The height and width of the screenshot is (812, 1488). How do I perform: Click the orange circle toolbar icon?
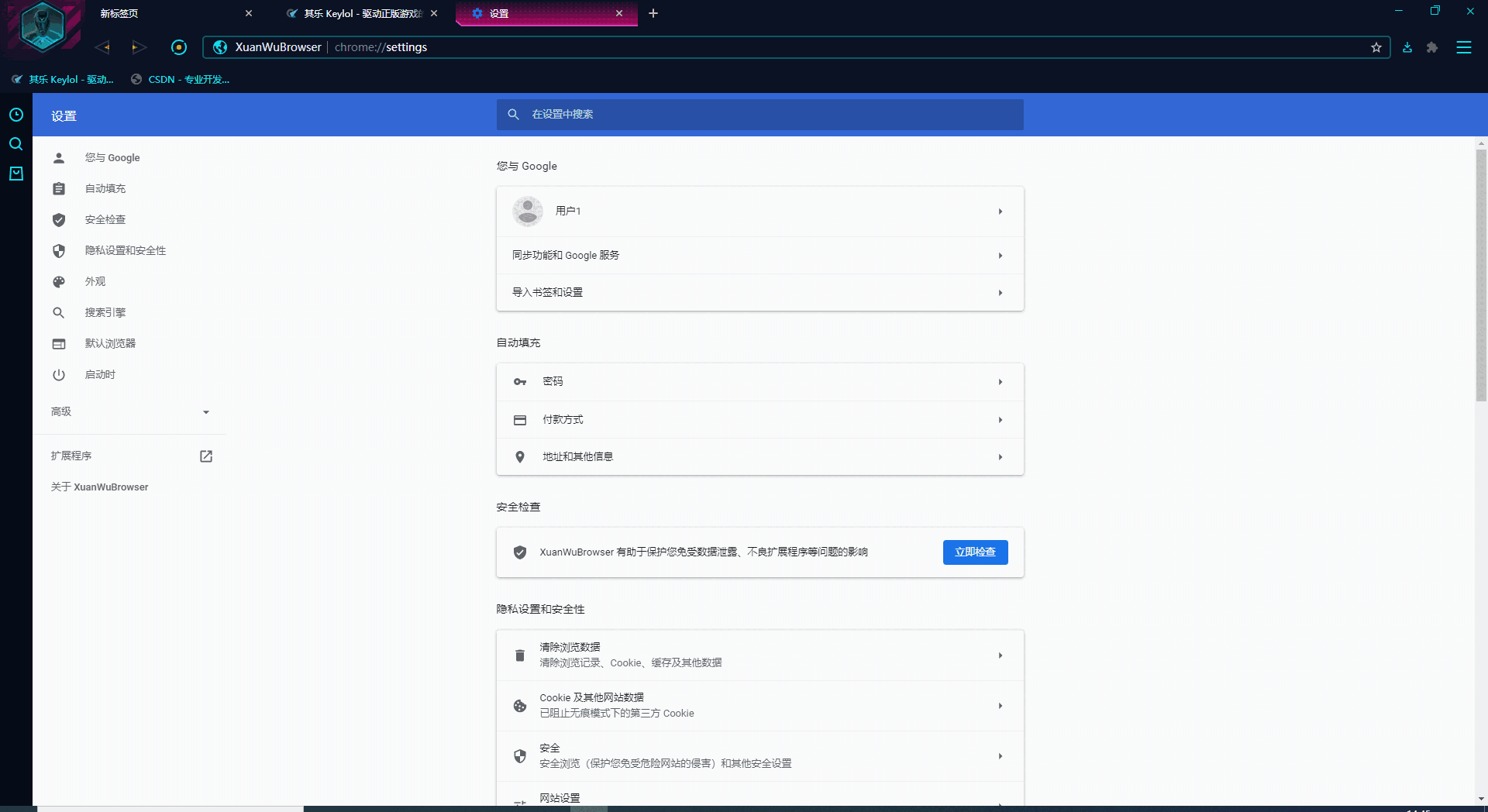(x=178, y=47)
